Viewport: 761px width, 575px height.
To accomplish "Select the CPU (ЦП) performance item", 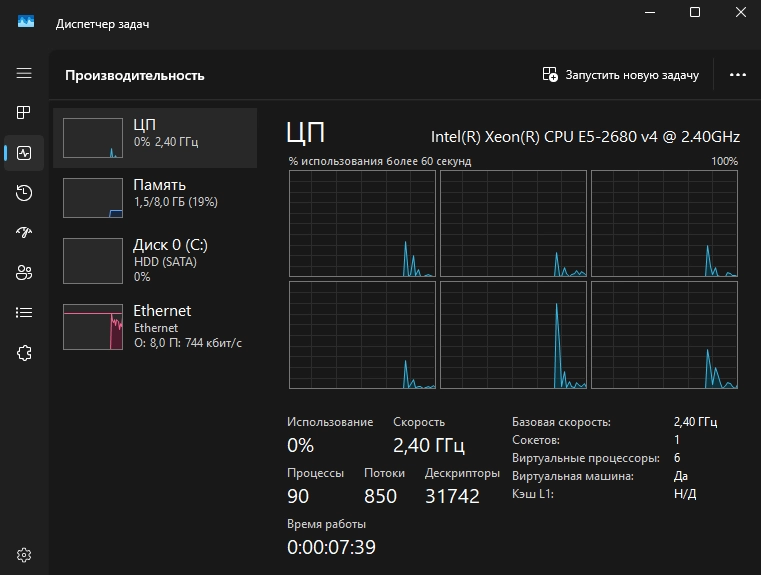I will point(155,138).
